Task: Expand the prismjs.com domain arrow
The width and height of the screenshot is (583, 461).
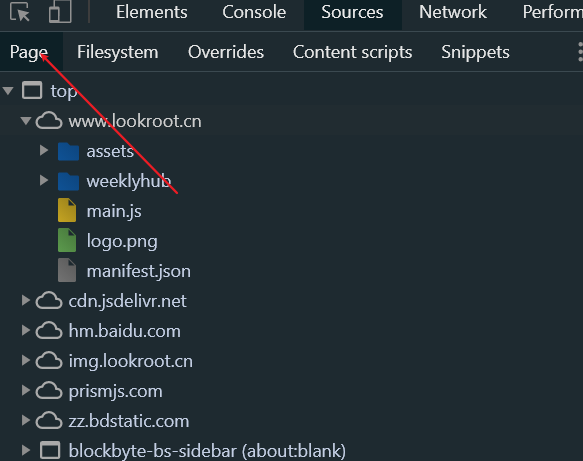Action: pyautogui.click(x=26, y=390)
